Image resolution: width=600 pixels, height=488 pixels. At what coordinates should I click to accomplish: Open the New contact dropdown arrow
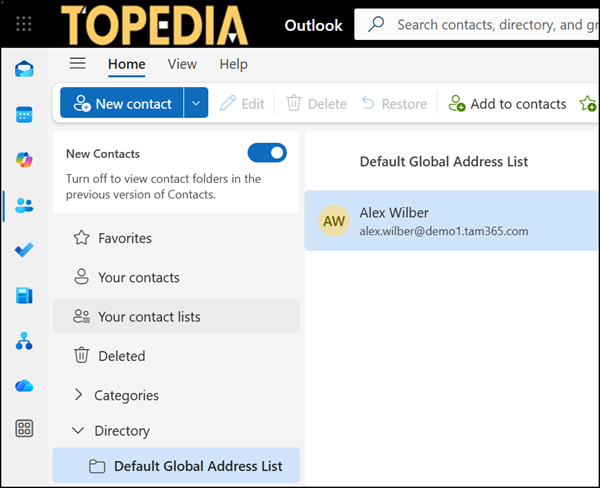tap(197, 103)
